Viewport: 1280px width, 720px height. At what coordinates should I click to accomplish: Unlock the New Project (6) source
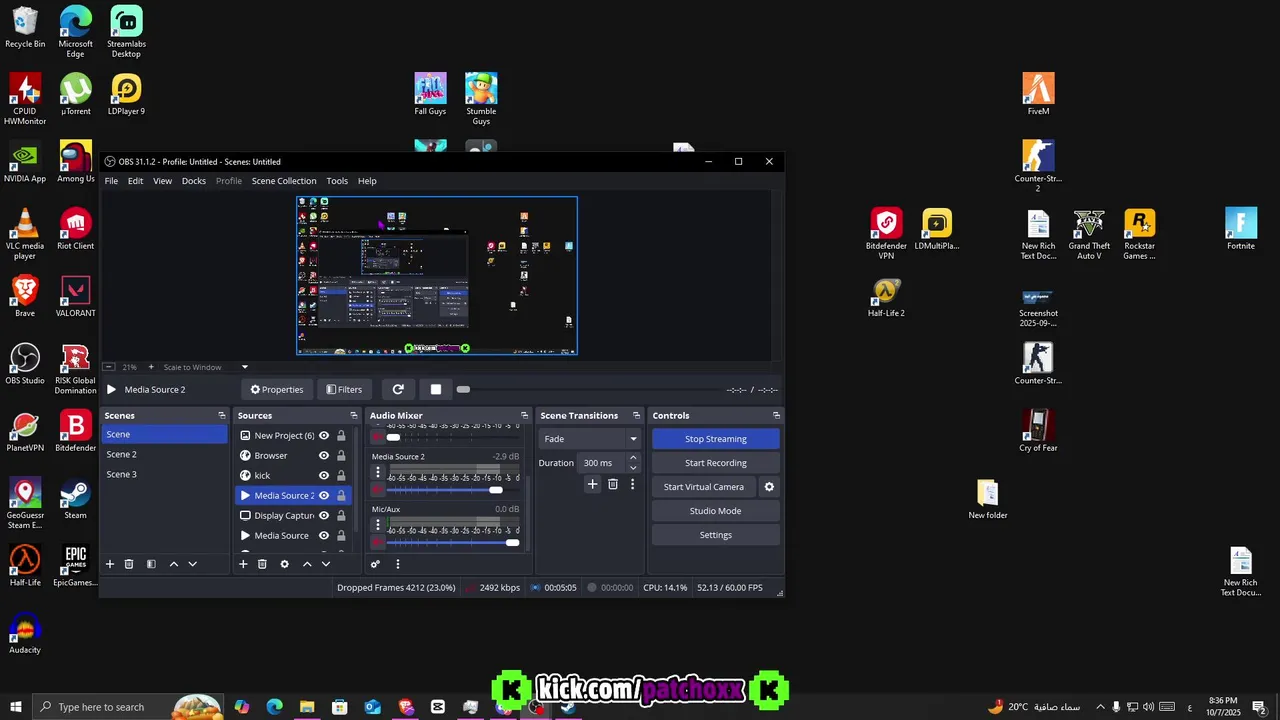click(x=341, y=435)
